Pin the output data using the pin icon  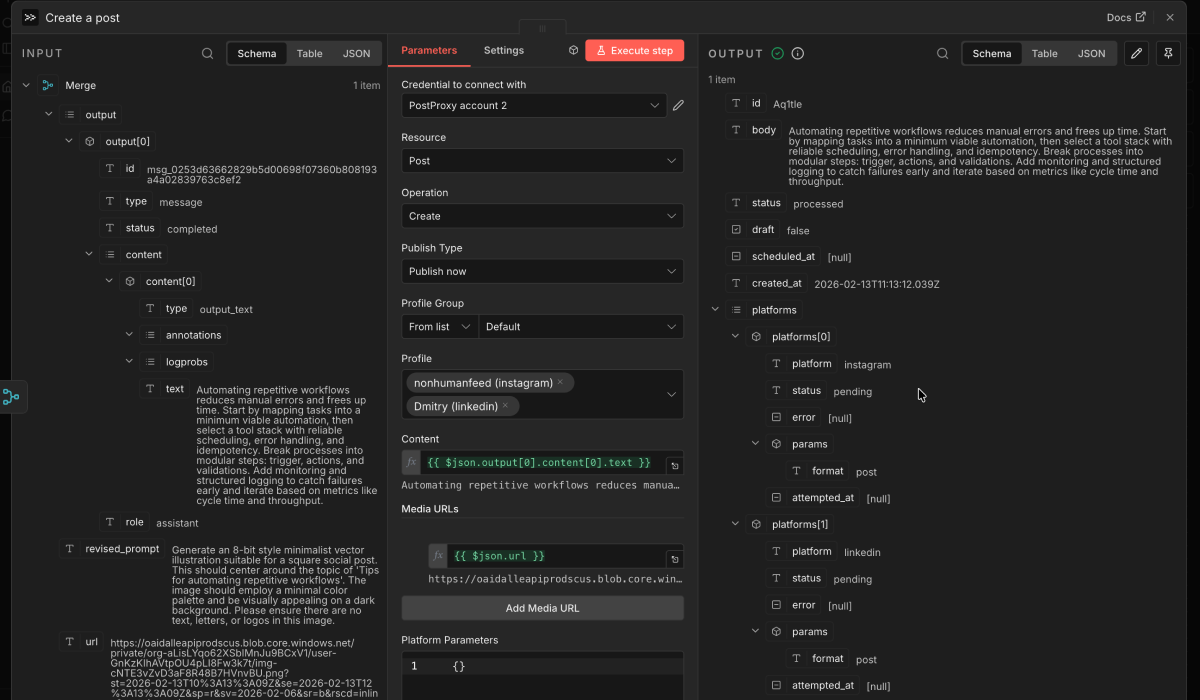pos(1168,53)
